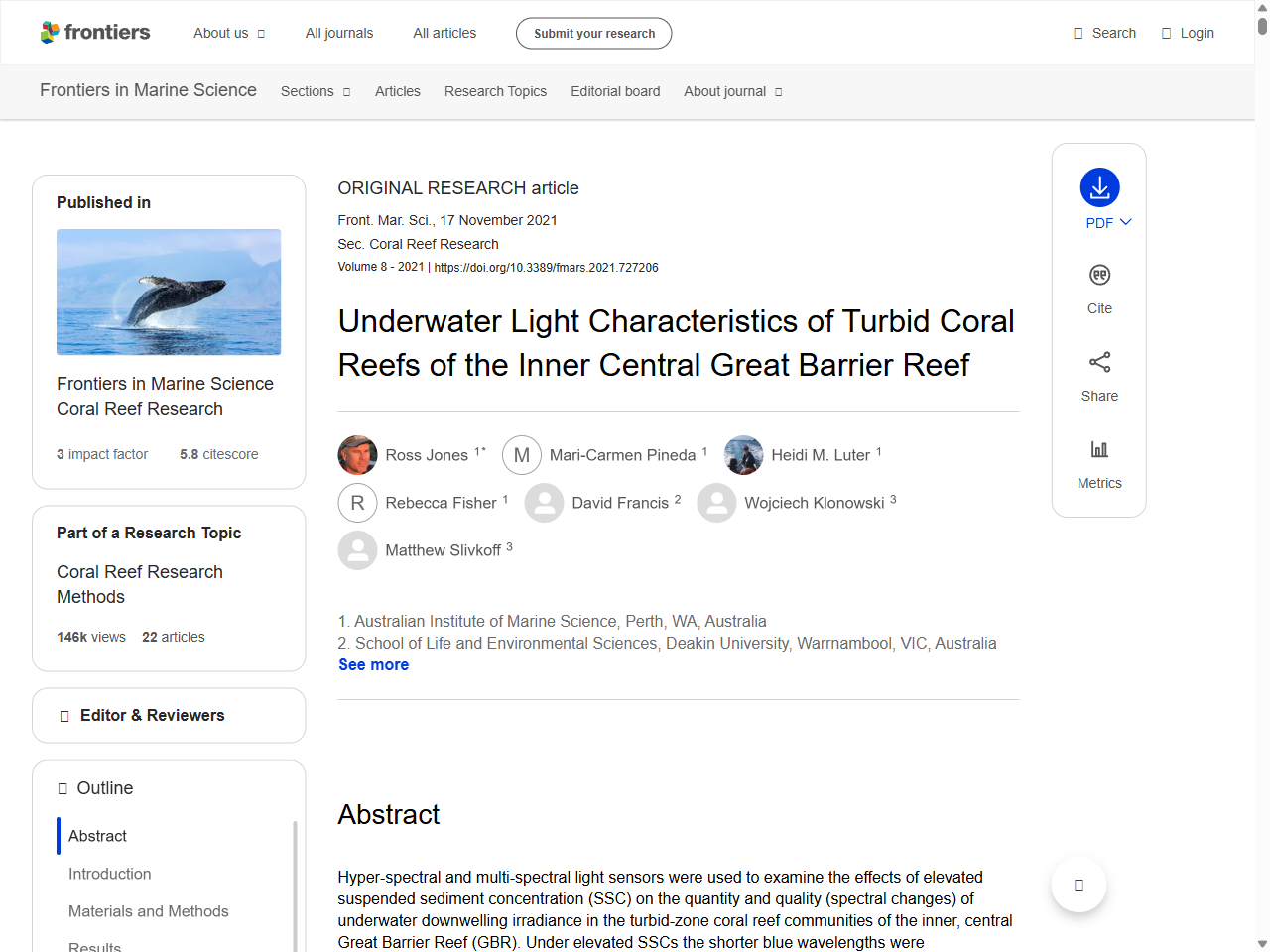The image size is (1270, 952).
Task: Expand the About us menu
Action: (228, 33)
